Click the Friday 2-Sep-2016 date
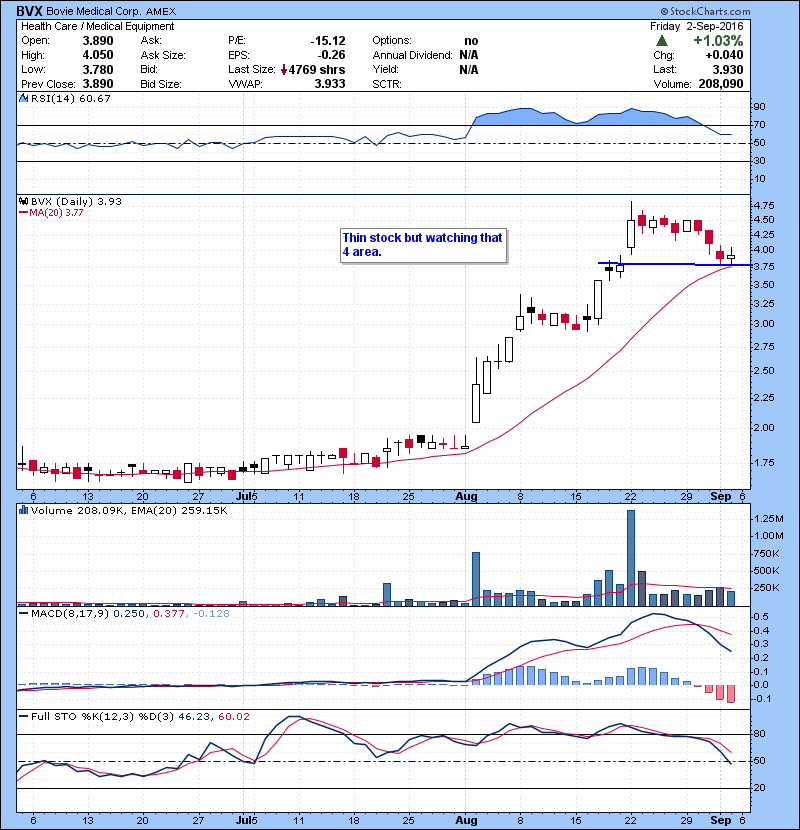Image resolution: width=800 pixels, height=830 pixels. [x=697, y=26]
